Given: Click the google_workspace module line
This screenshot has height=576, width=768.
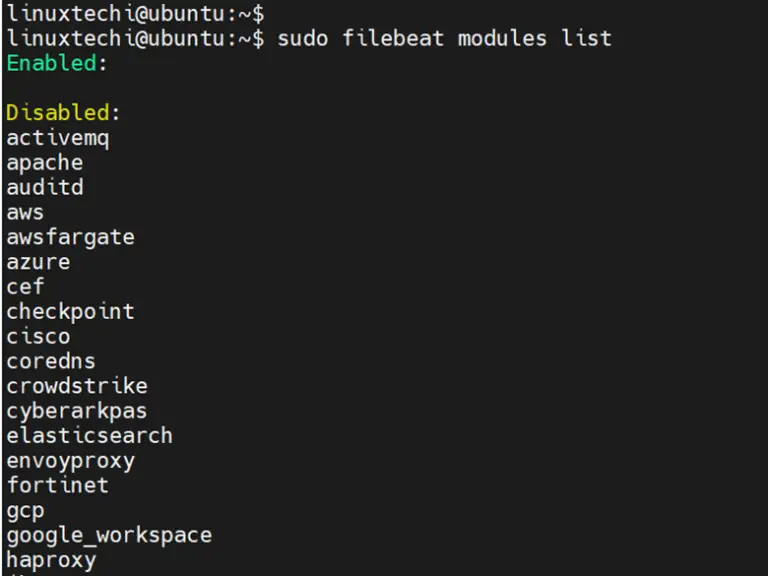Looking at the screenshot, I should [x=109, y=536].
